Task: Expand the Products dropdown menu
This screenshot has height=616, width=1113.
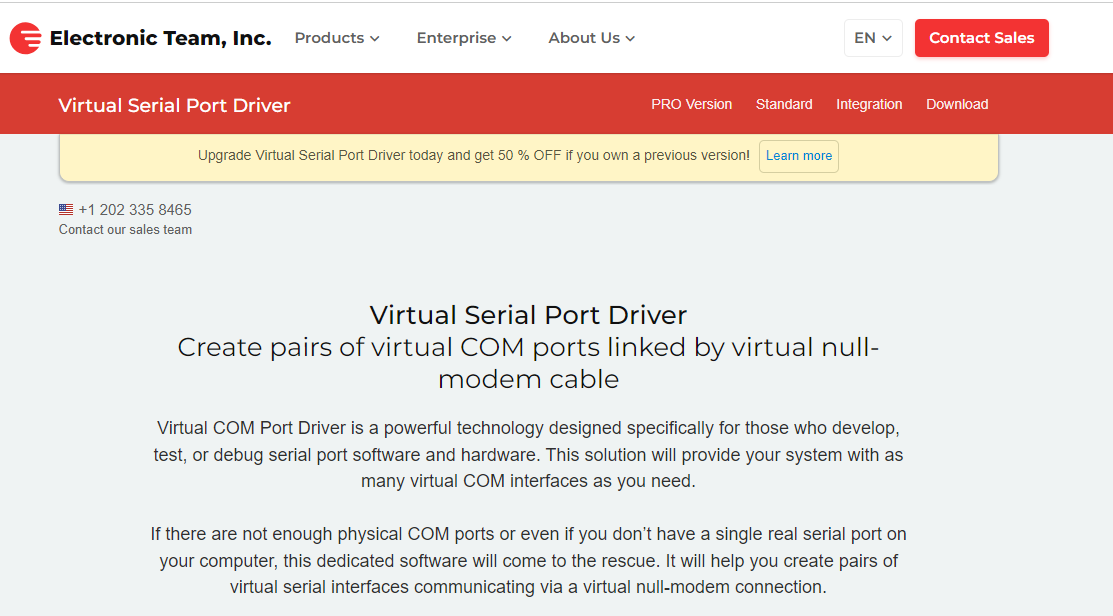Action: click(337, 38)
